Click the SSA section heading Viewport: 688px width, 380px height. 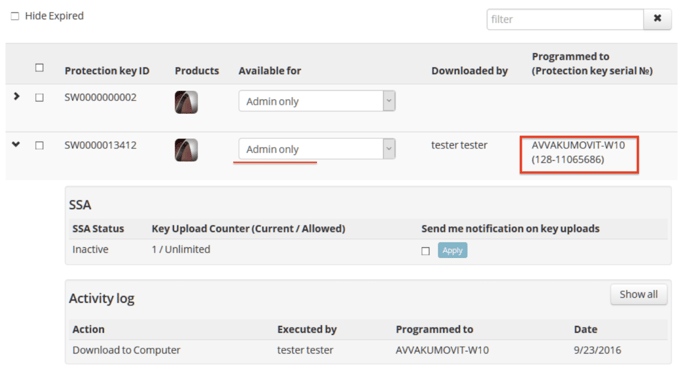(x=80, y=205)
